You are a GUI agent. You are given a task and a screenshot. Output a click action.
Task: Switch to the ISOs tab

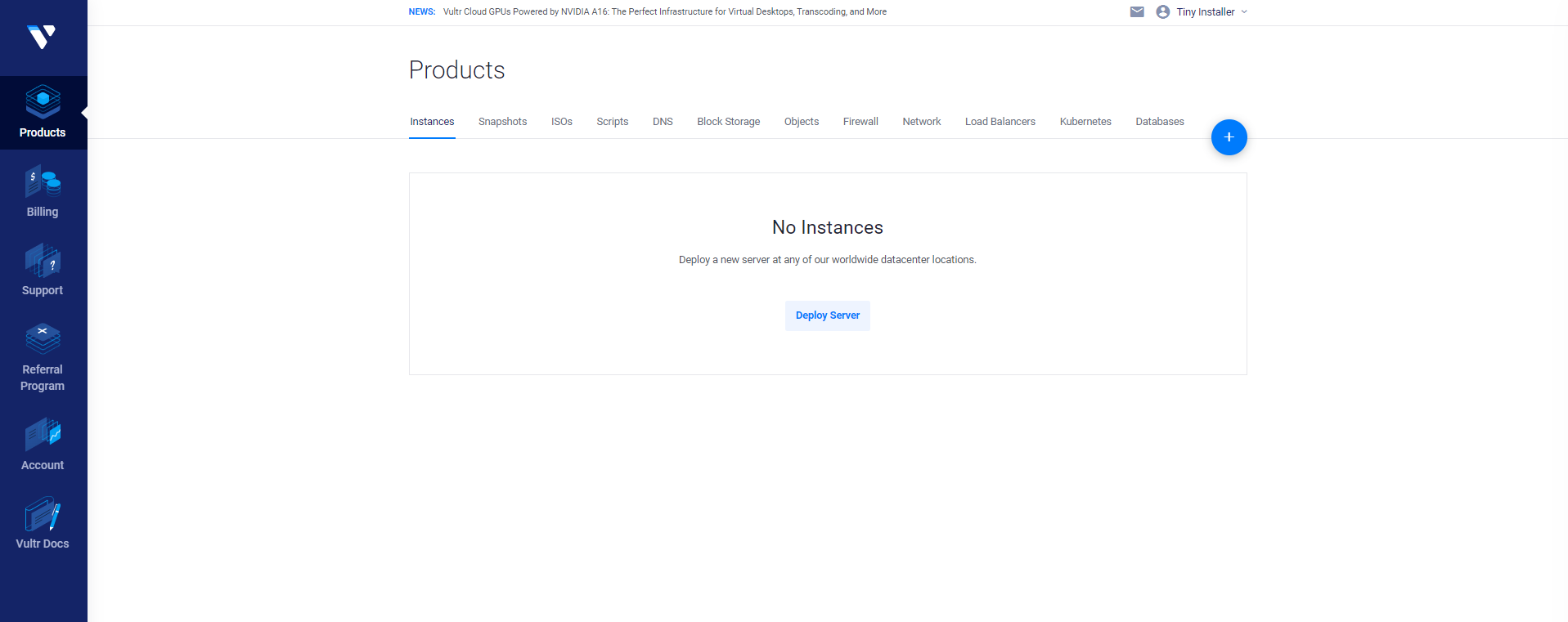[562, 122]
